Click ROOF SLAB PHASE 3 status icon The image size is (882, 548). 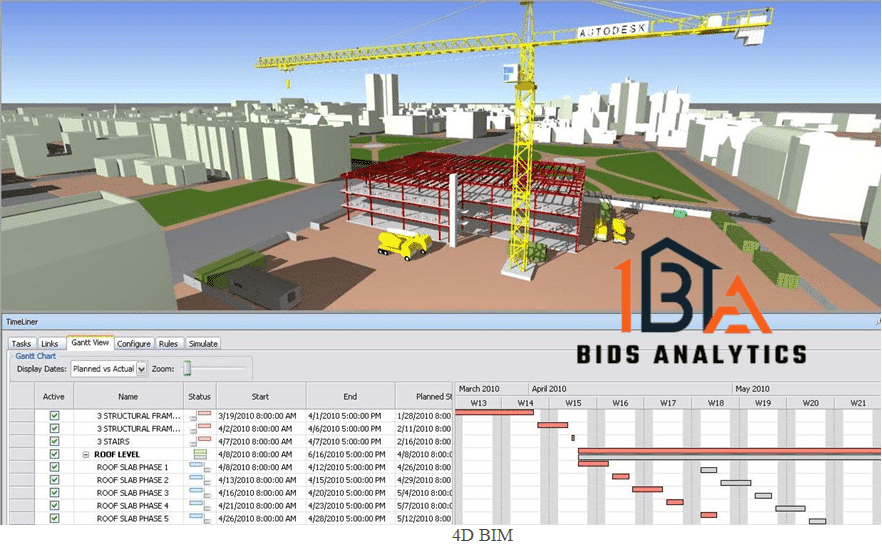point(200,493)
